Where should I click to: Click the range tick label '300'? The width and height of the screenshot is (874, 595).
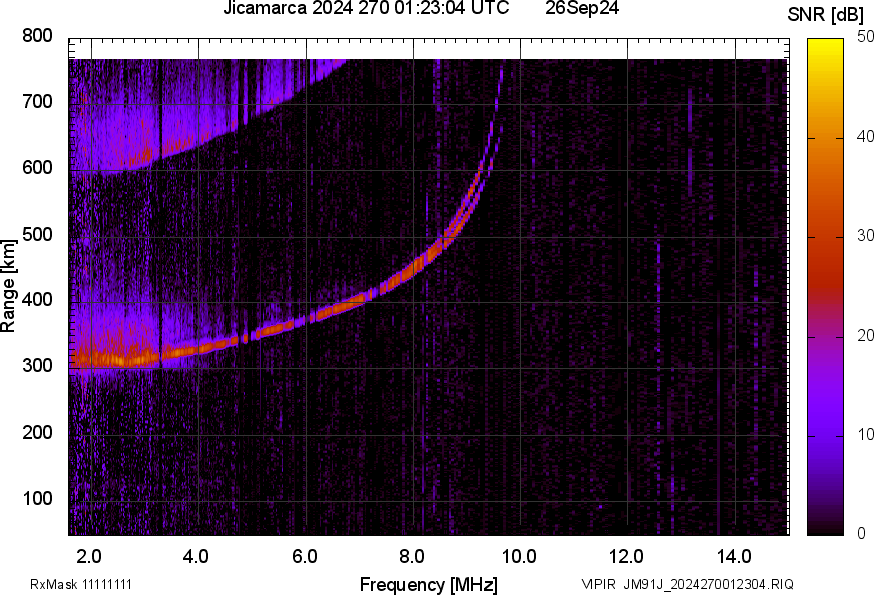[37, 366]
